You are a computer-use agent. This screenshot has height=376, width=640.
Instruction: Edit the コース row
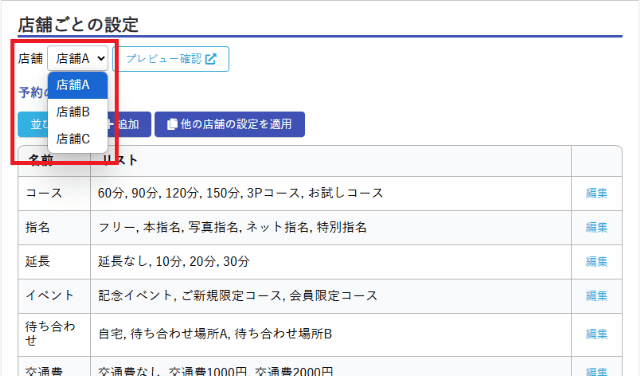596,193
